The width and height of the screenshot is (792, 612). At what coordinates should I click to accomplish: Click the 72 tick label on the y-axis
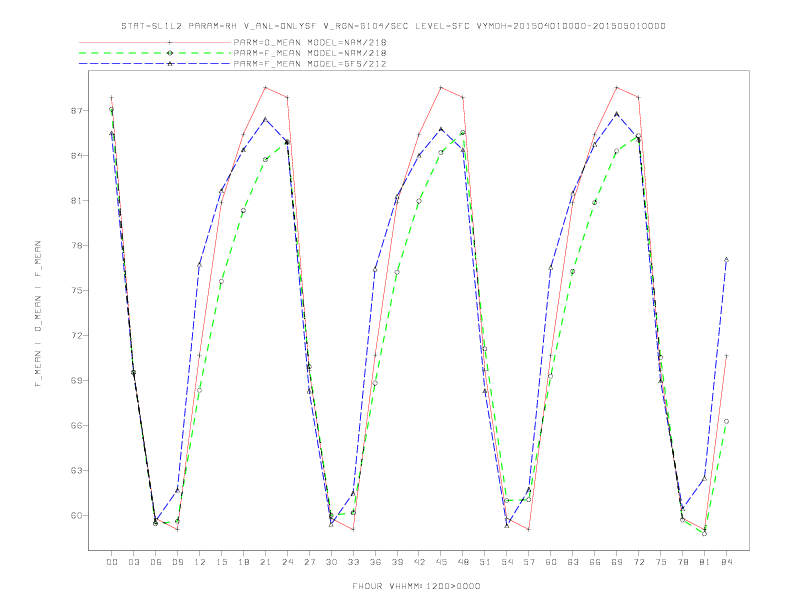tap(76, 335)
